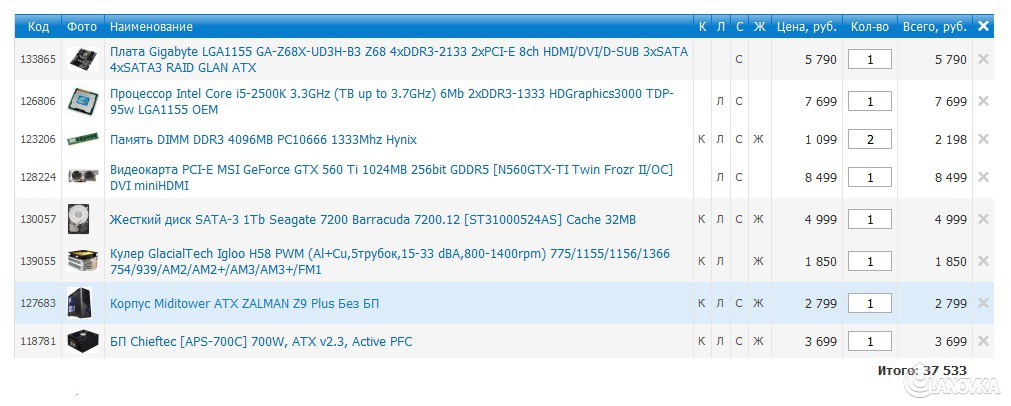Screen dimensions: 1011x406
Task: Click the Код column header
Action: click(x=38, y=26)
